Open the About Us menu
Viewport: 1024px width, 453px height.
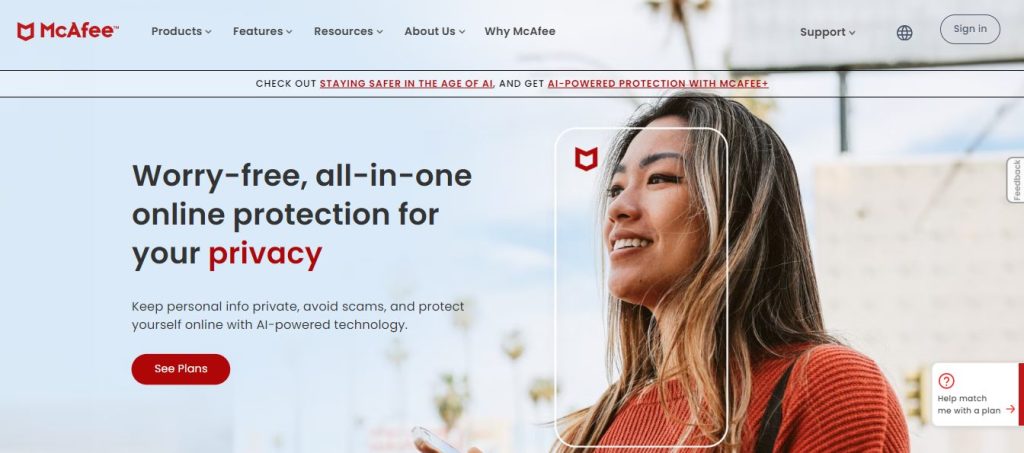[434, 31]
